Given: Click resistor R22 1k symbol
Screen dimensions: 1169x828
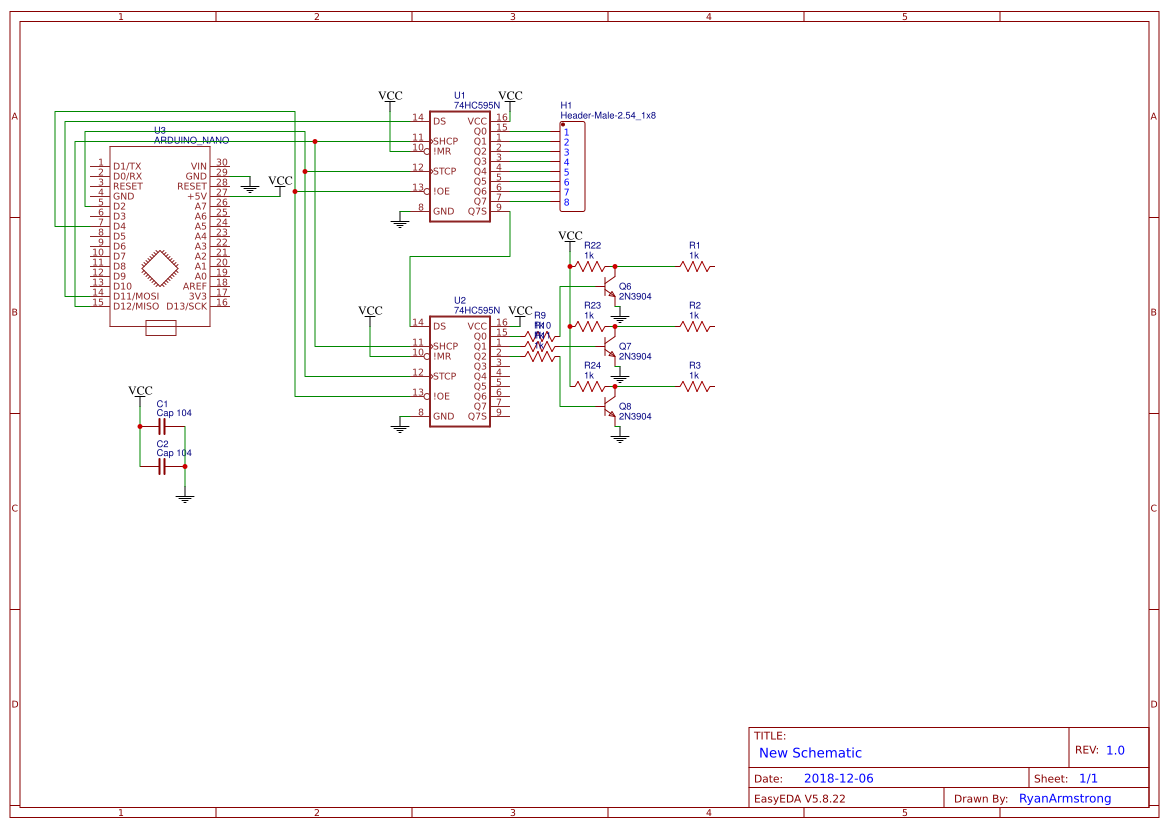Looking at the screenshot, I should 590,266.
